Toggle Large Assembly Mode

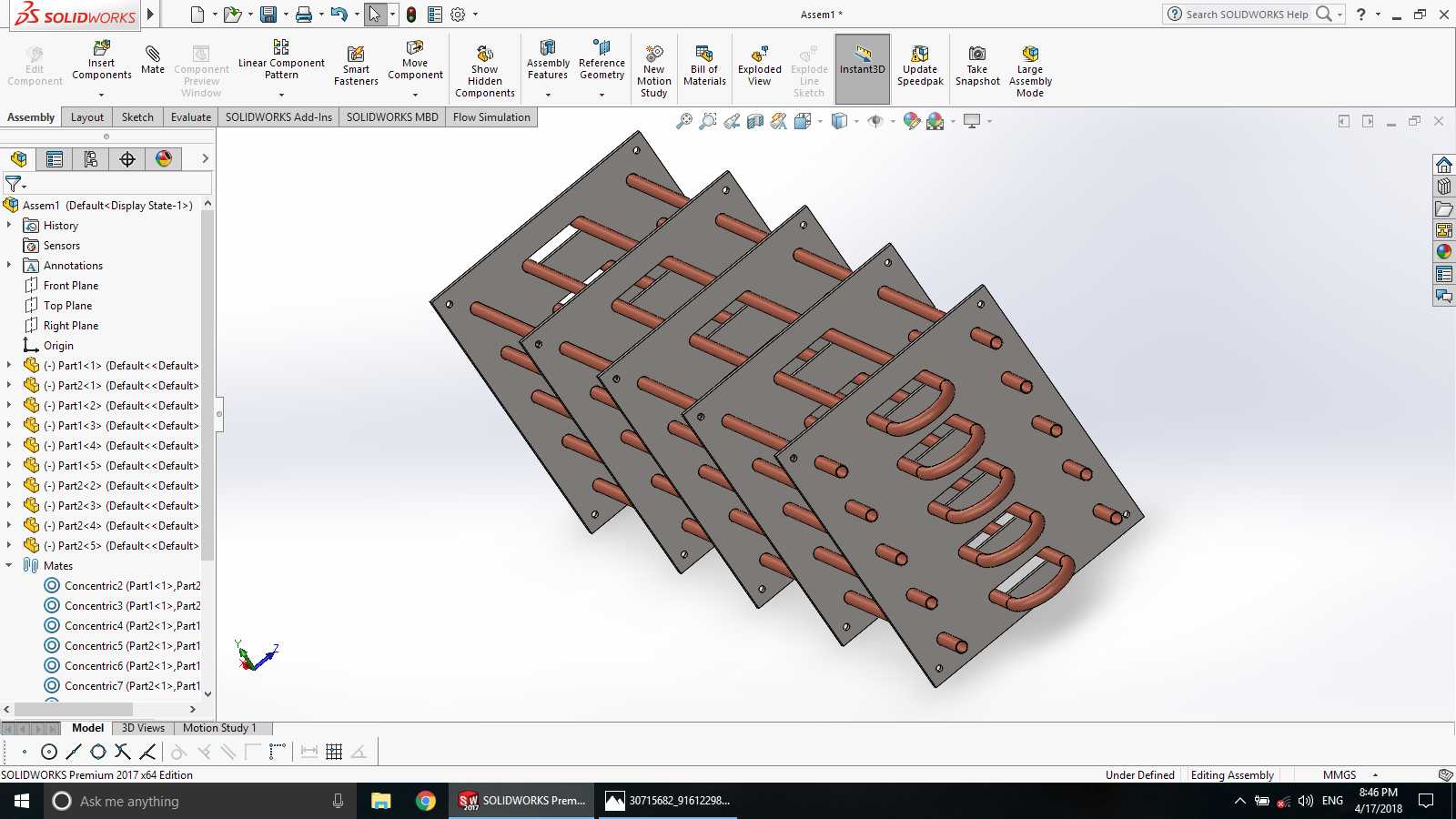1030,71
